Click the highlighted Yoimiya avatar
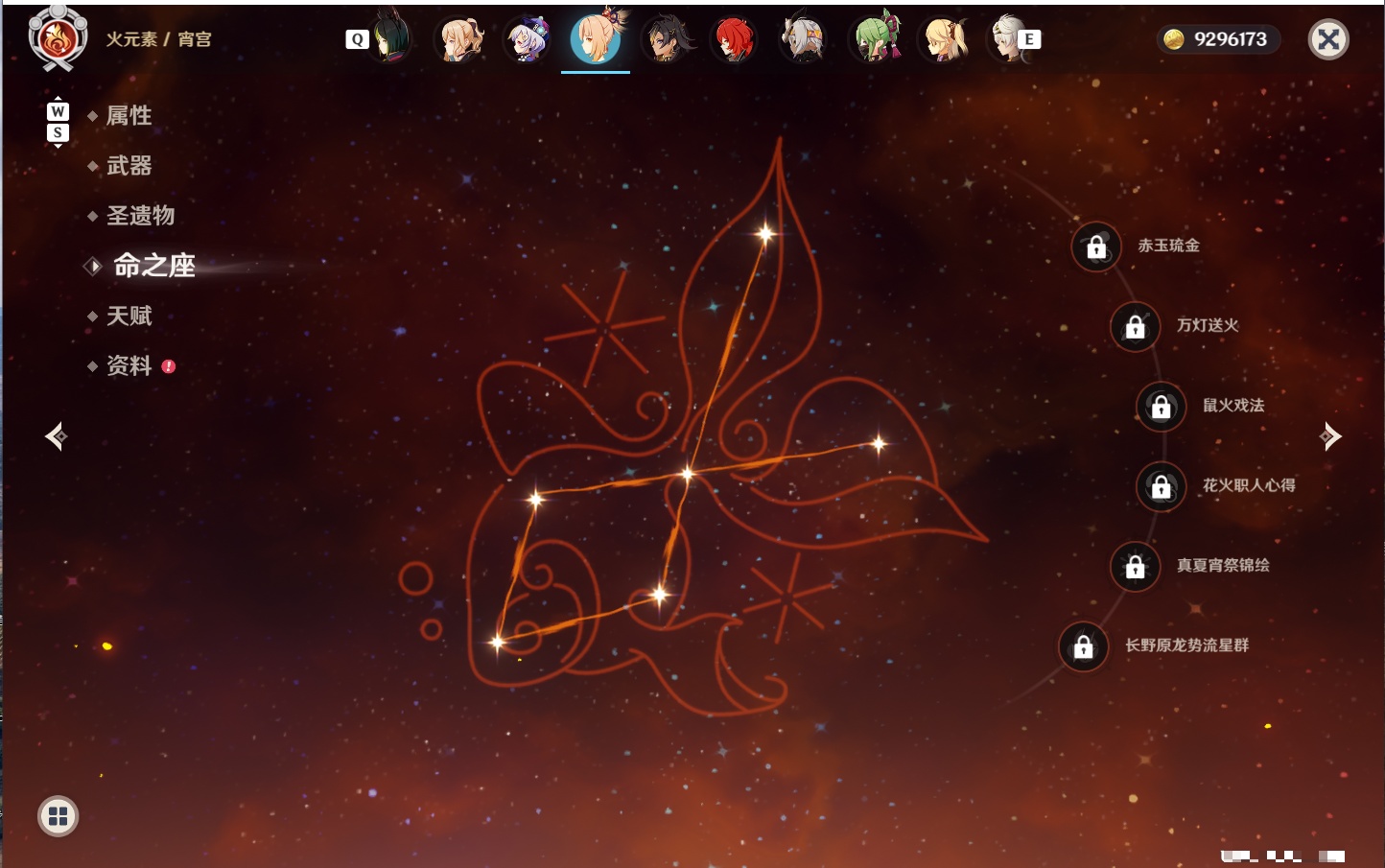This screenshot has width=1385, height=868. [596, 37]
